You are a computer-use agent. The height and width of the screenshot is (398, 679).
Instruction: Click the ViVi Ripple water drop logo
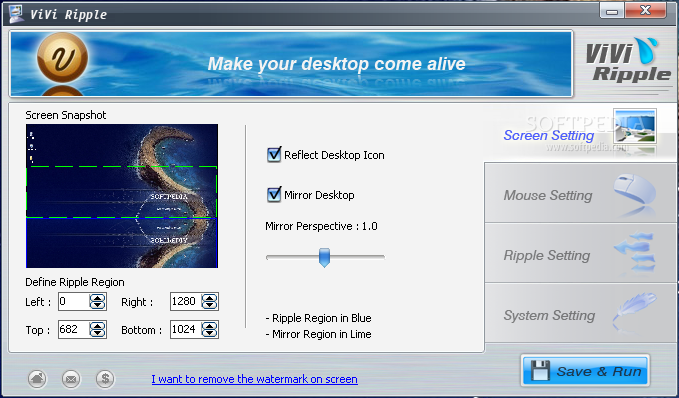tap(628, 61)
